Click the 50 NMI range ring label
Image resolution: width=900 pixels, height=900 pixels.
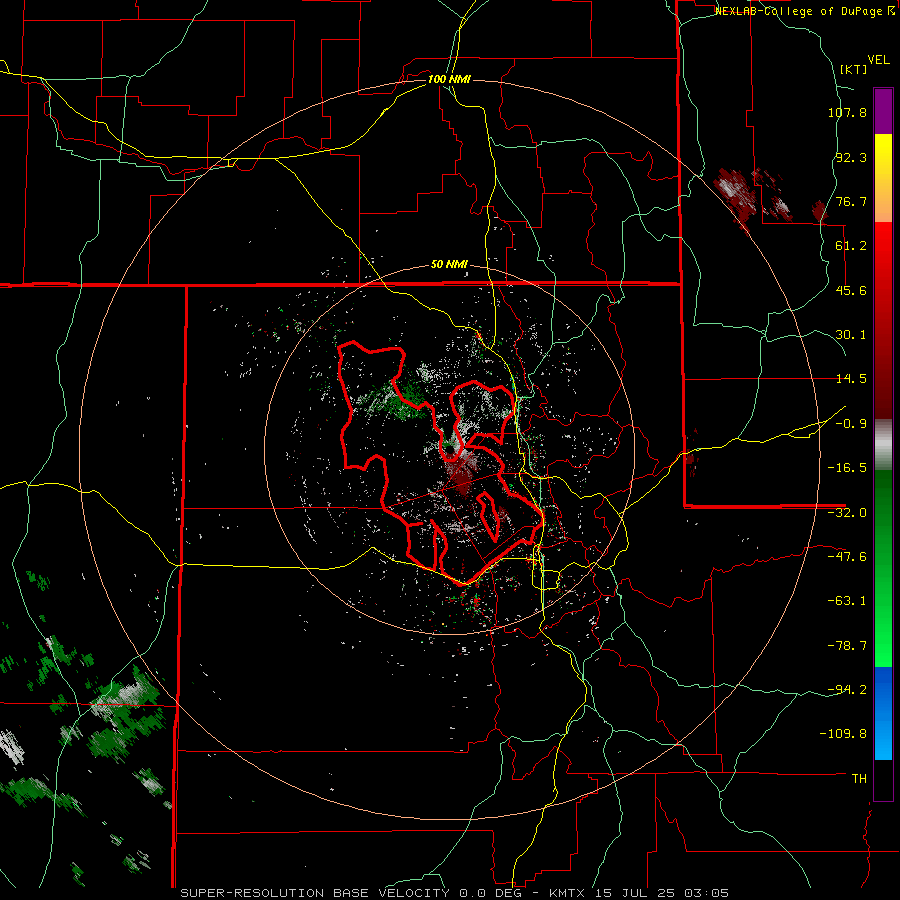click(449, 265)
